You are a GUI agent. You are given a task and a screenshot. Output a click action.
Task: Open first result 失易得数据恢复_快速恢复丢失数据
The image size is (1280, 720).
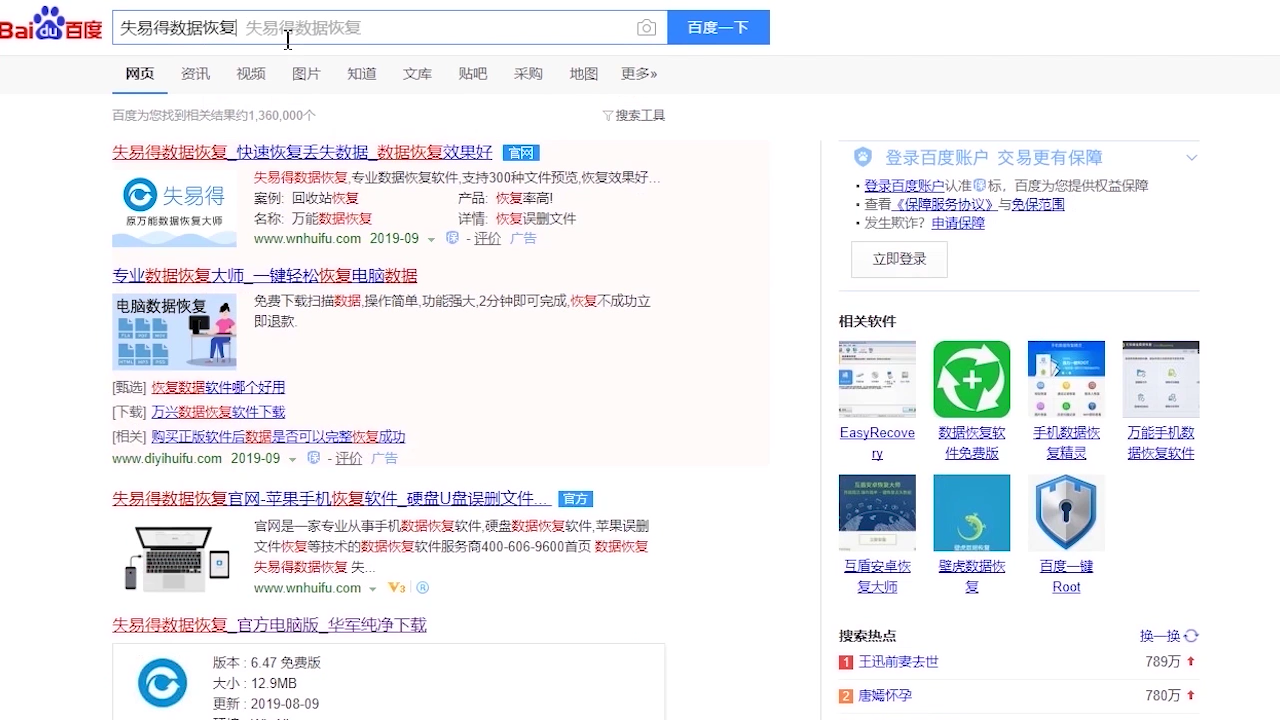tap(302, 153)
